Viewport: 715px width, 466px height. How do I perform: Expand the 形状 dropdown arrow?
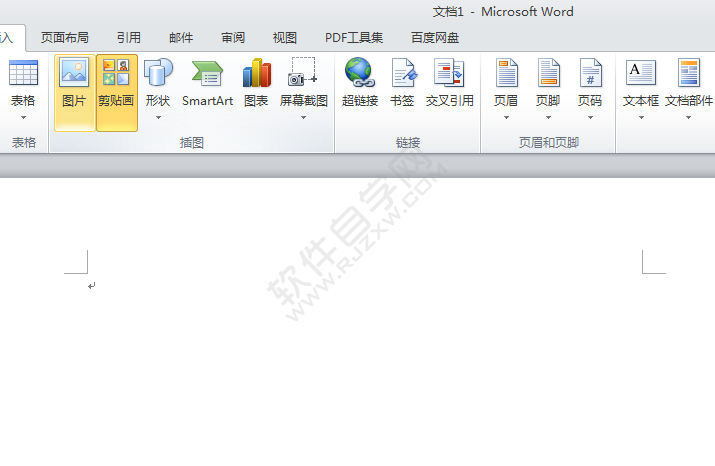click(158, 118)
